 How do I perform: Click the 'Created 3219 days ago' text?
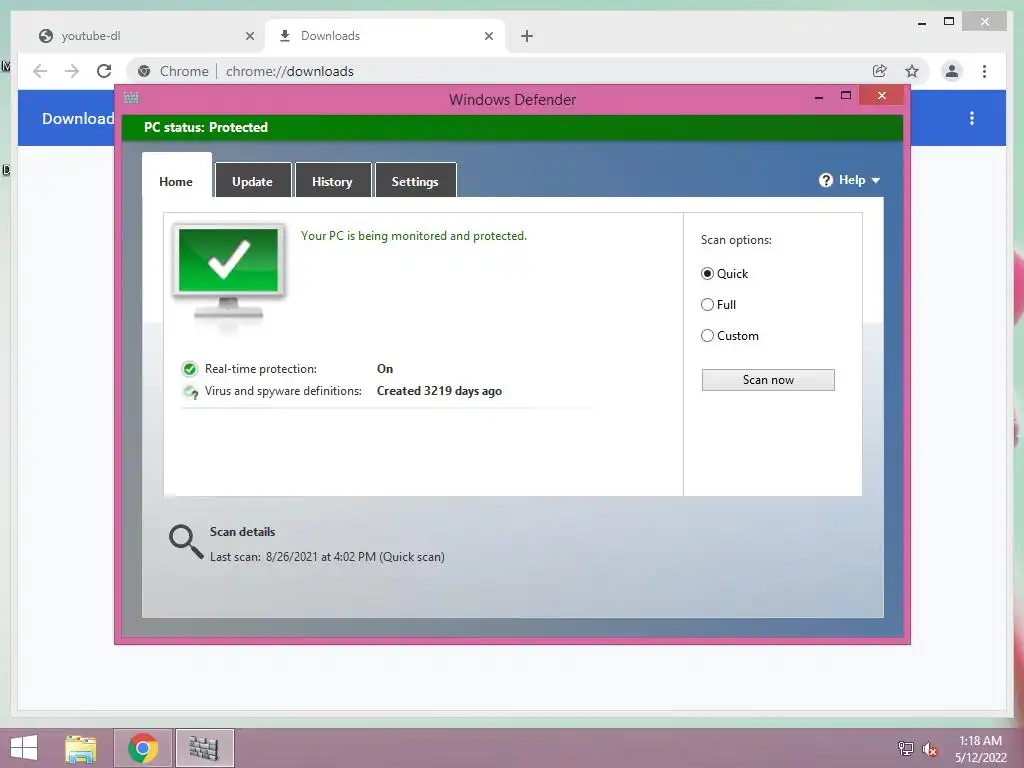coord(440,391)
